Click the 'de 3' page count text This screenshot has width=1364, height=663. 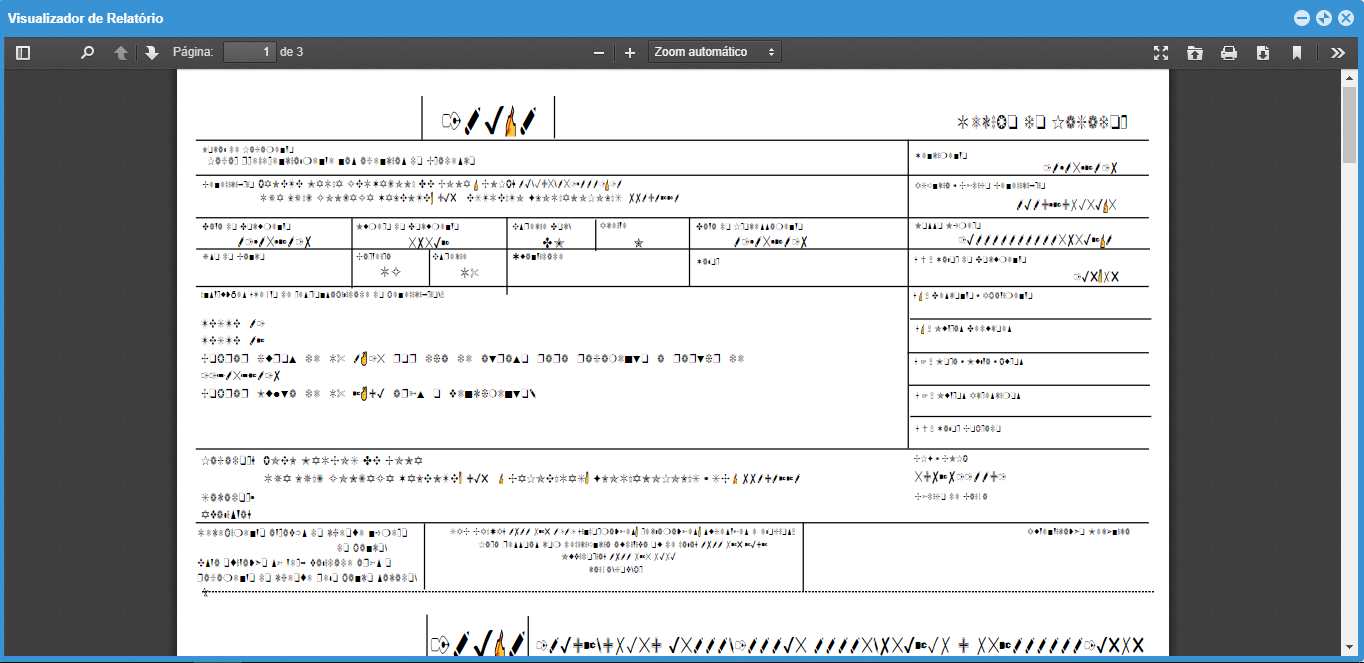pos(292,52)
